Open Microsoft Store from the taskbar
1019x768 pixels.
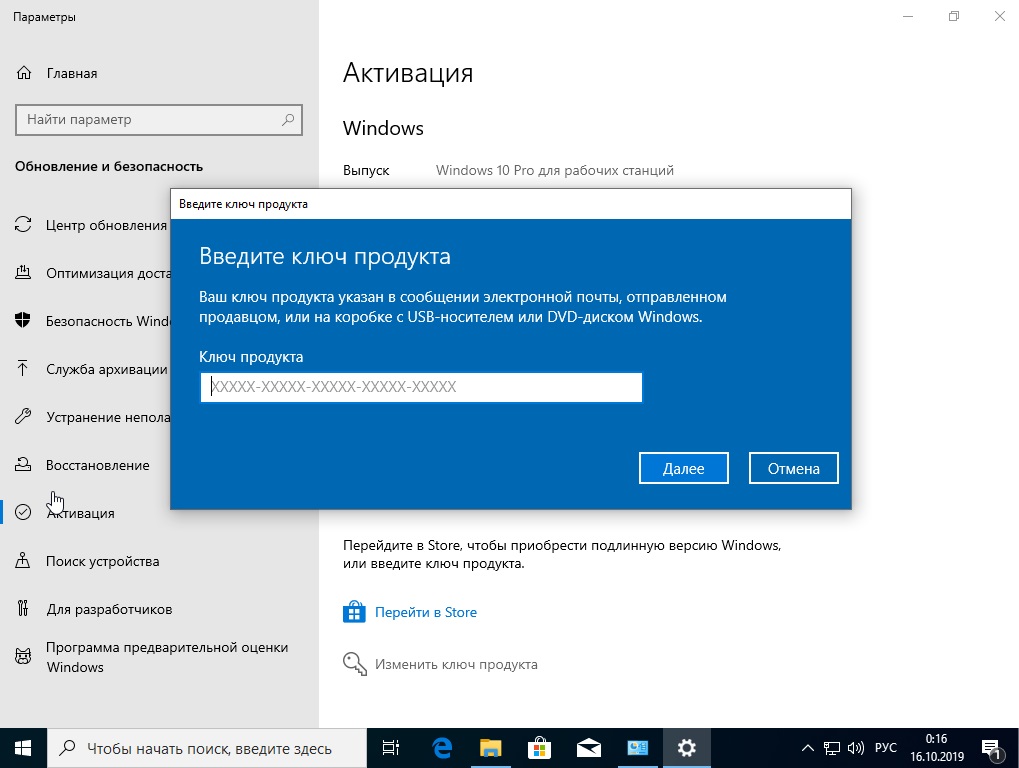pyautogui.click(x=539, y=749)
